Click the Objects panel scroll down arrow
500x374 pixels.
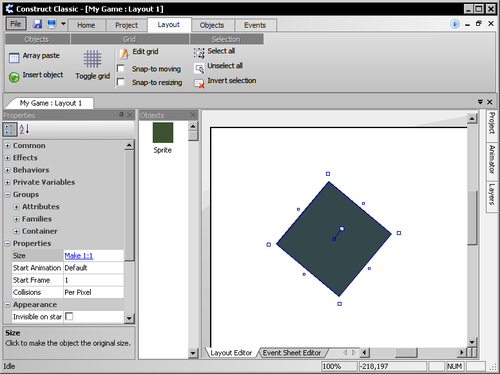[193, 353]
